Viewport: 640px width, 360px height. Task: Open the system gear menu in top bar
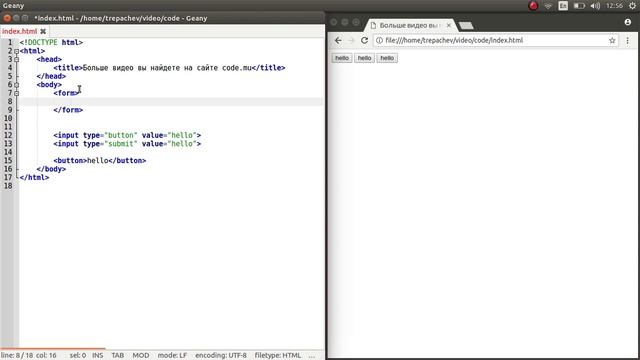tap(632, 6)
